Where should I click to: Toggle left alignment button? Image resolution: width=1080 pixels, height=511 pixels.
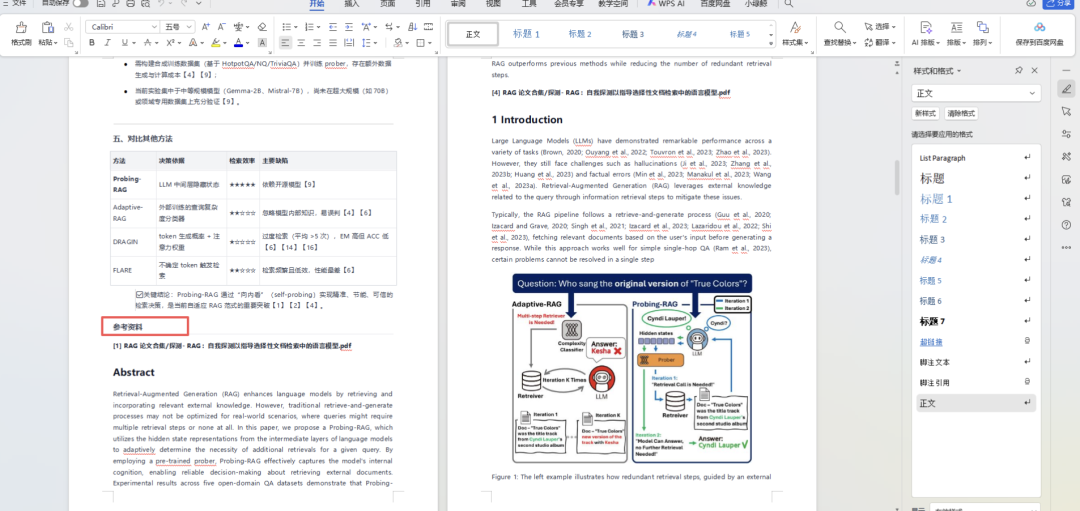point(286,43)
